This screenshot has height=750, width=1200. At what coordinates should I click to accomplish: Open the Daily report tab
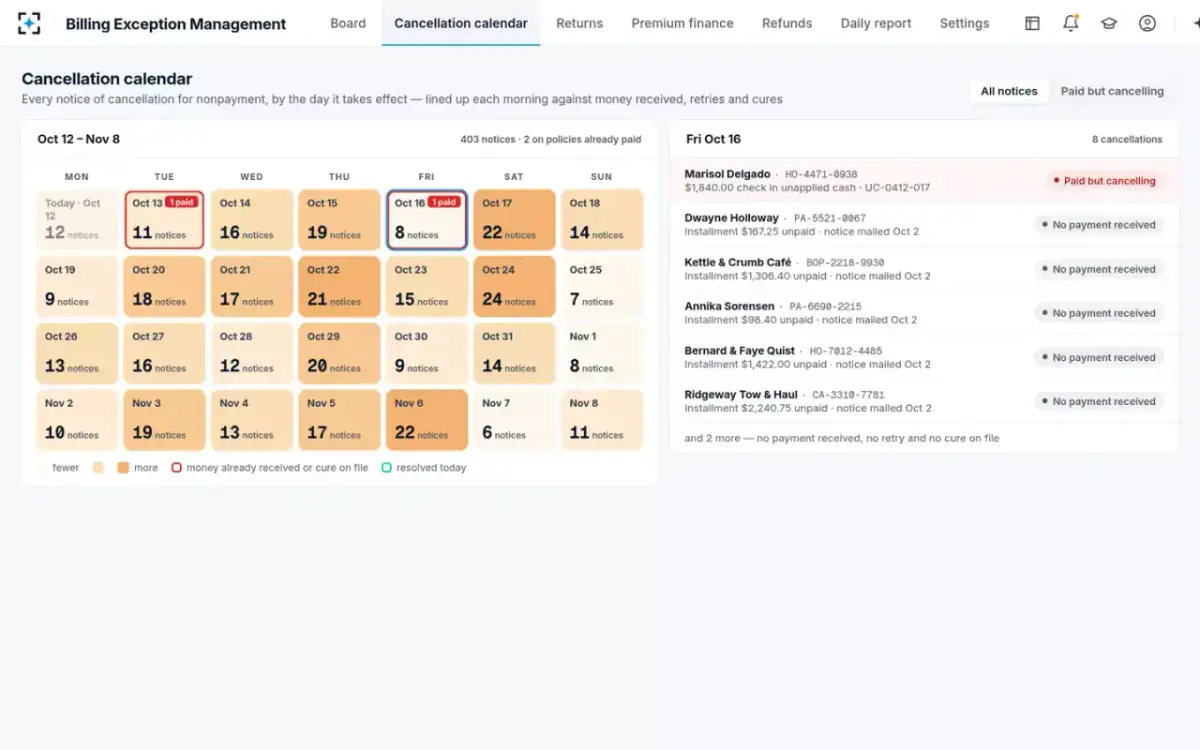pos(876,23)
